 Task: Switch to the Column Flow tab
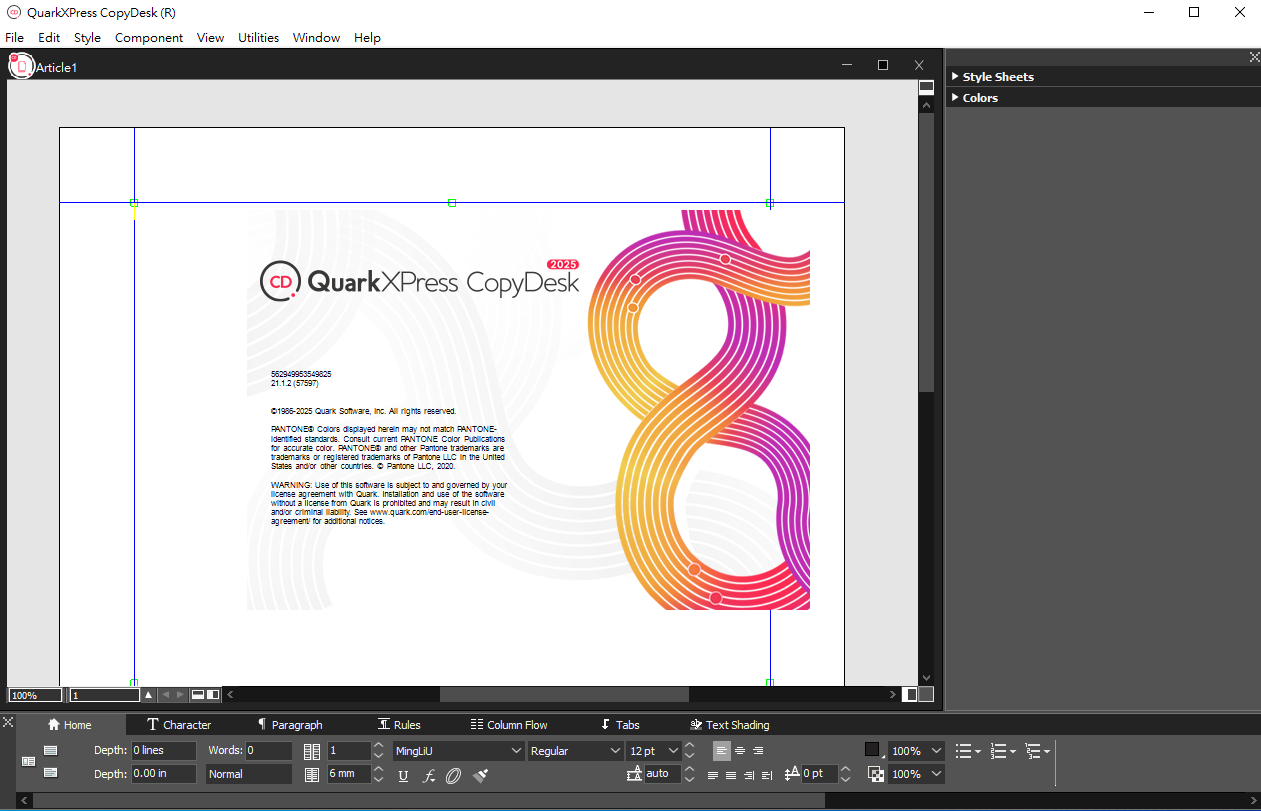[509, 725]
